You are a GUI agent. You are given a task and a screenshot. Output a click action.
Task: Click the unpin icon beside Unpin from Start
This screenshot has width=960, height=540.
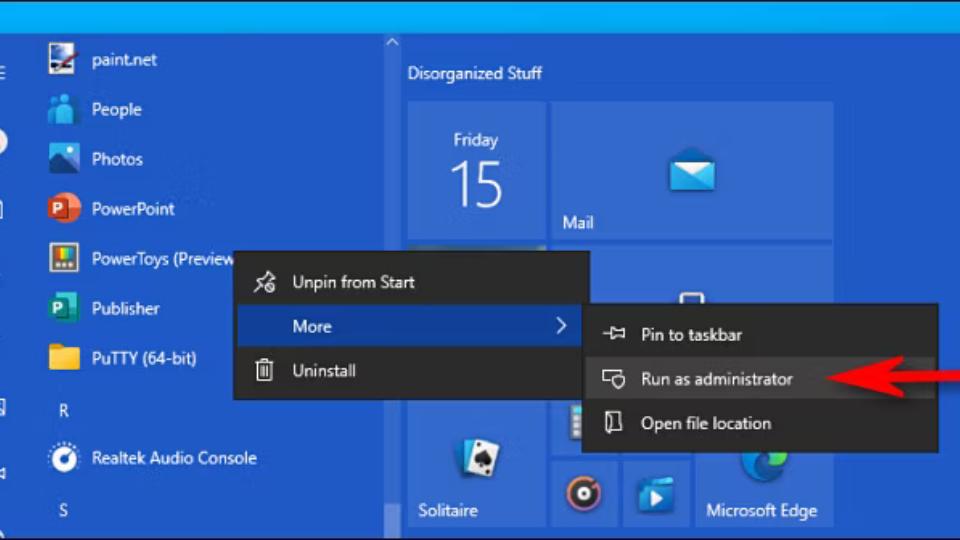[x=265, y=282]
